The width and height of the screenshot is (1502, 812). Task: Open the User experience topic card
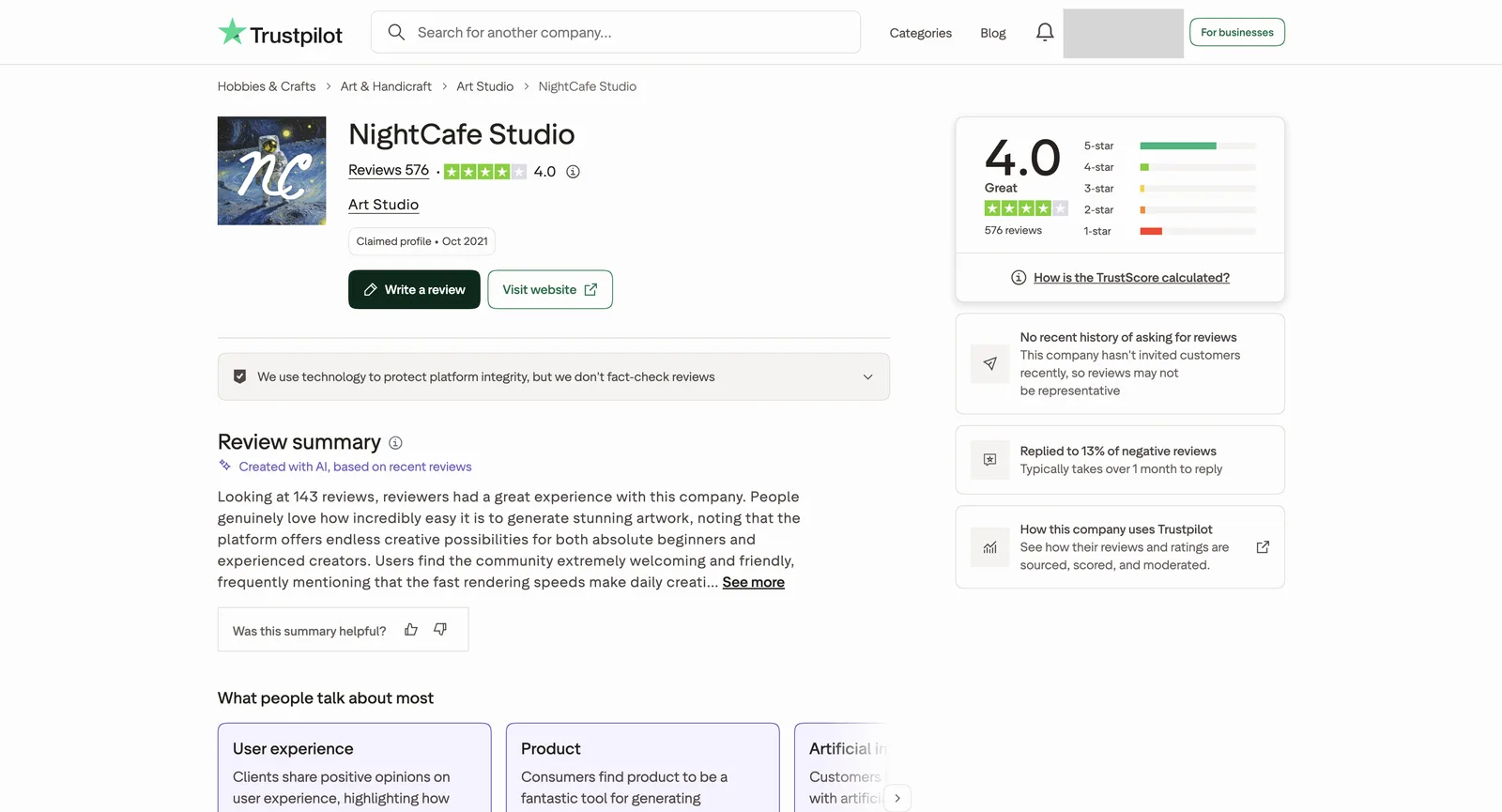click(354, 767)
